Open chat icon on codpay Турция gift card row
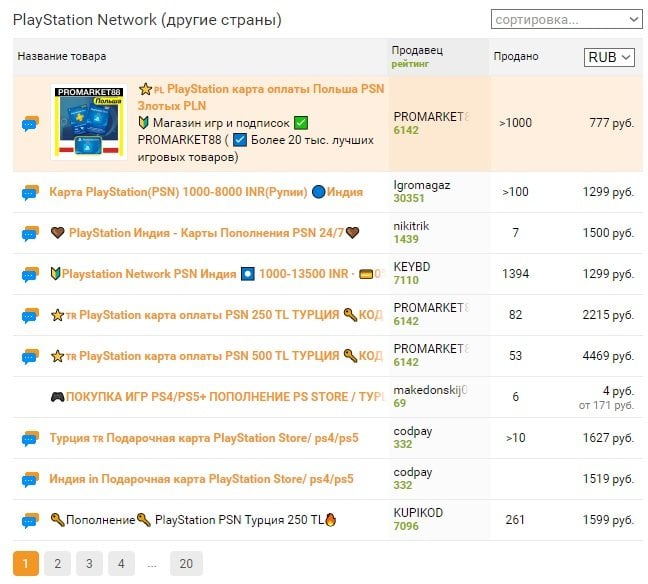This screenshot has width=648, height=584. [x=30, y=438]
